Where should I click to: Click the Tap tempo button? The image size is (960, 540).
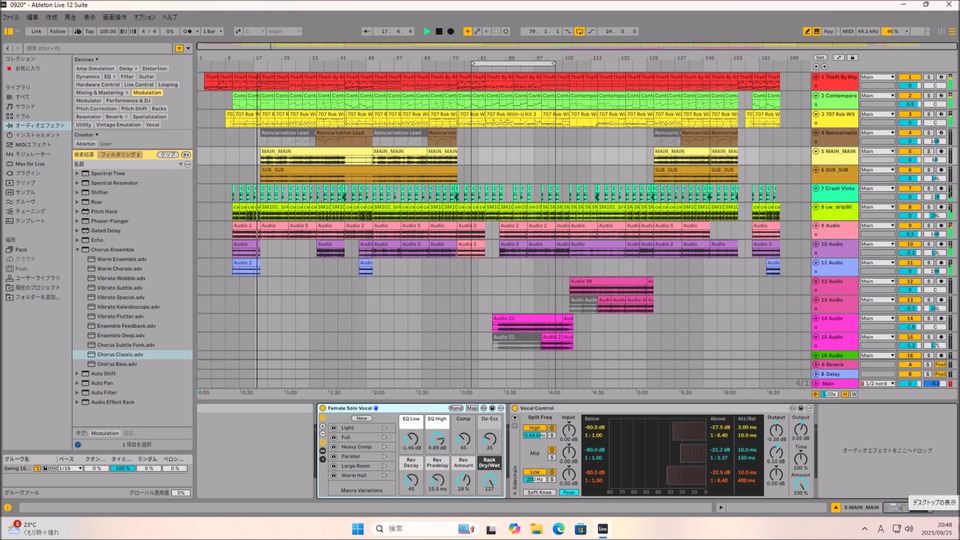coord(89,31)
